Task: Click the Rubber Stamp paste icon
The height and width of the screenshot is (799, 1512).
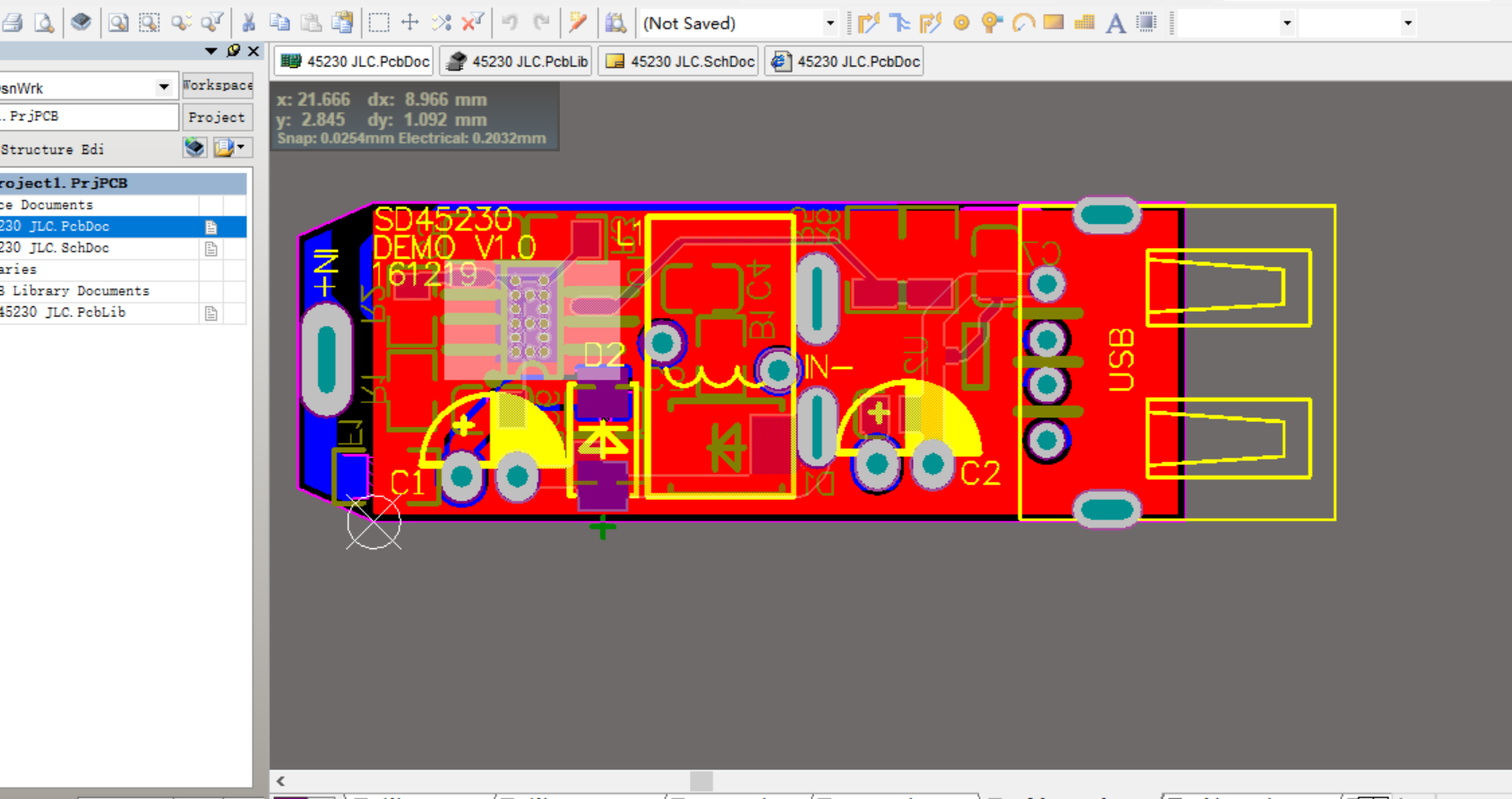Action: coord(342,22)
